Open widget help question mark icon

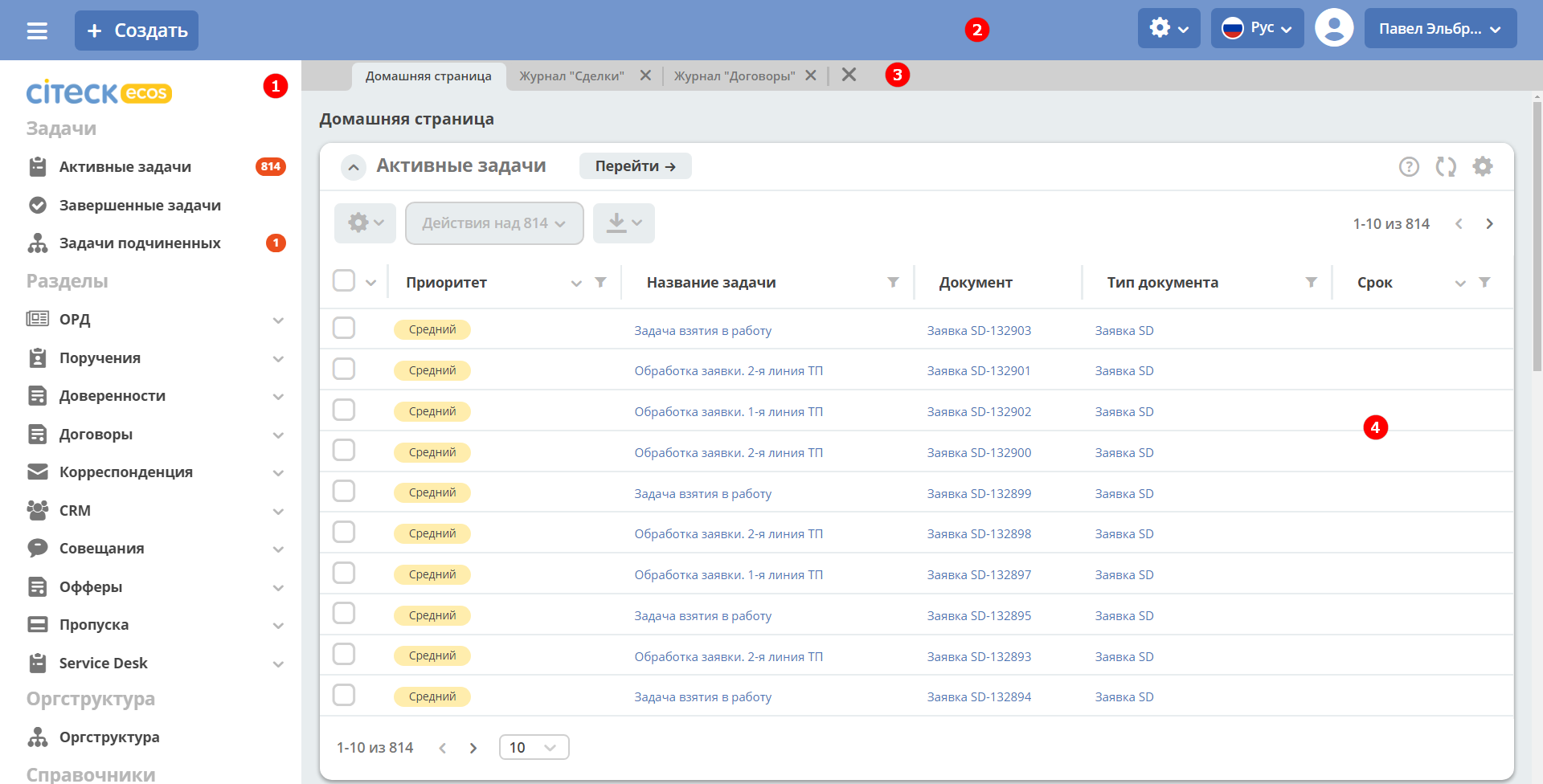pyautogui.click(x=1409, y=166)
